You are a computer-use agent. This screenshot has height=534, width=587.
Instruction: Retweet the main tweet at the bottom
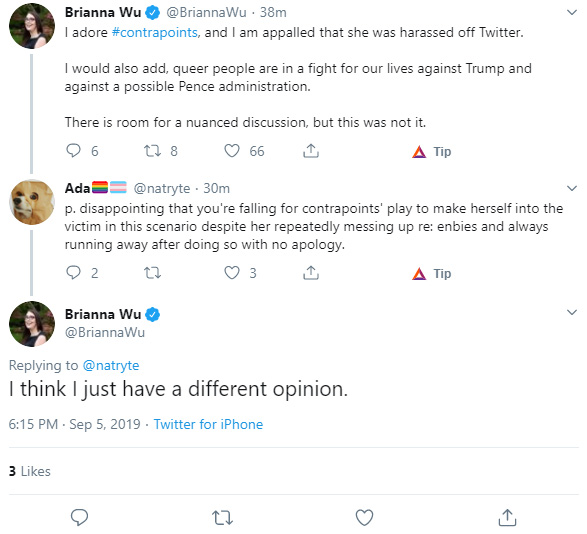222,518
